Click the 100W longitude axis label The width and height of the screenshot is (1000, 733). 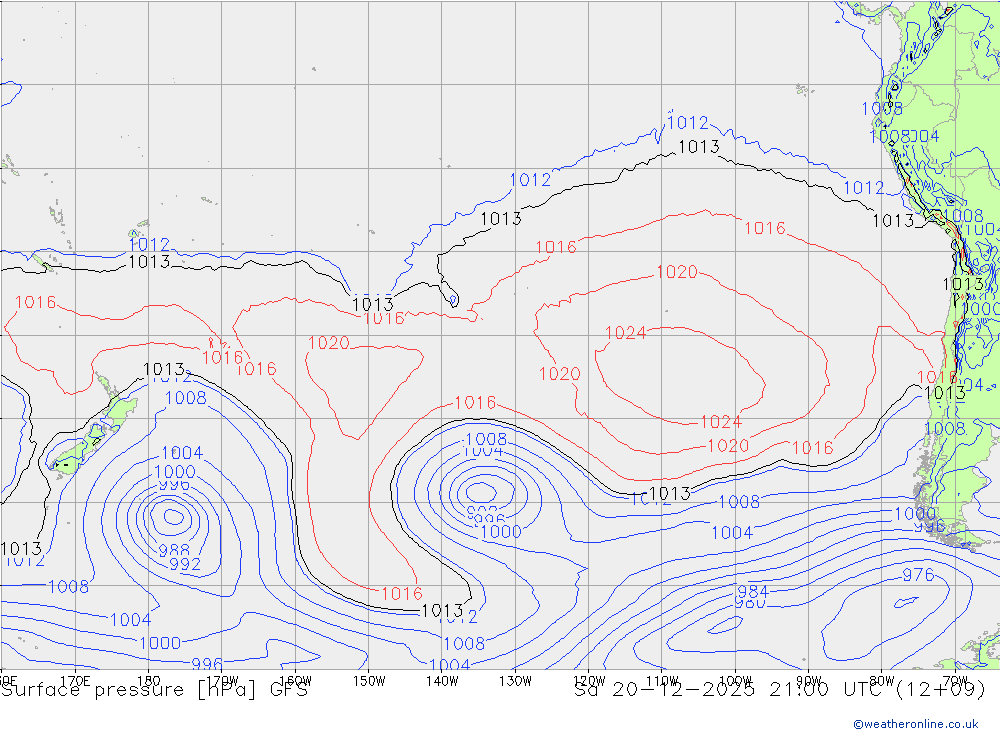[x=735, y=681]
